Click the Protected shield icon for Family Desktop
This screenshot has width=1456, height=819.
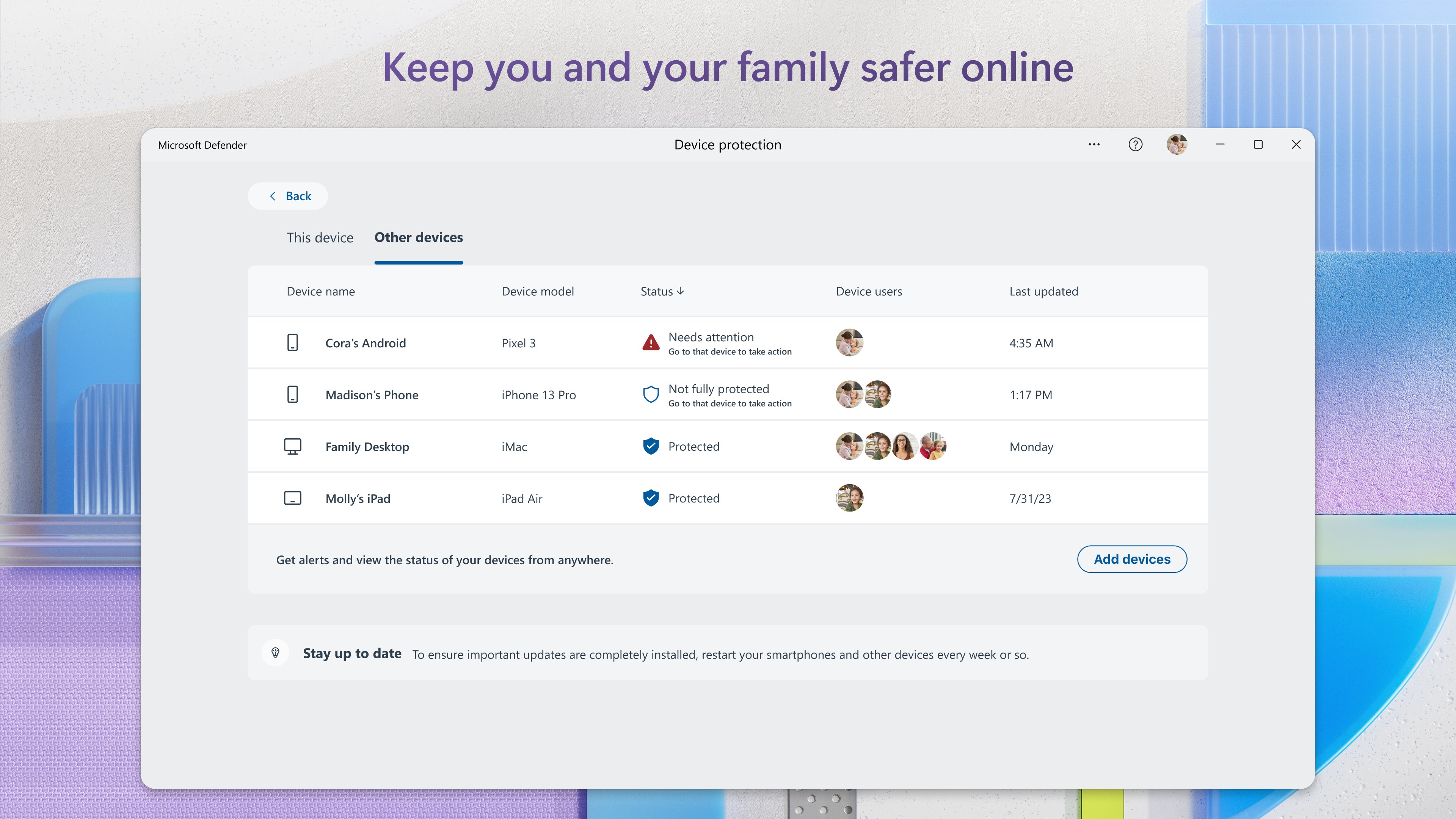click(651, 446)
